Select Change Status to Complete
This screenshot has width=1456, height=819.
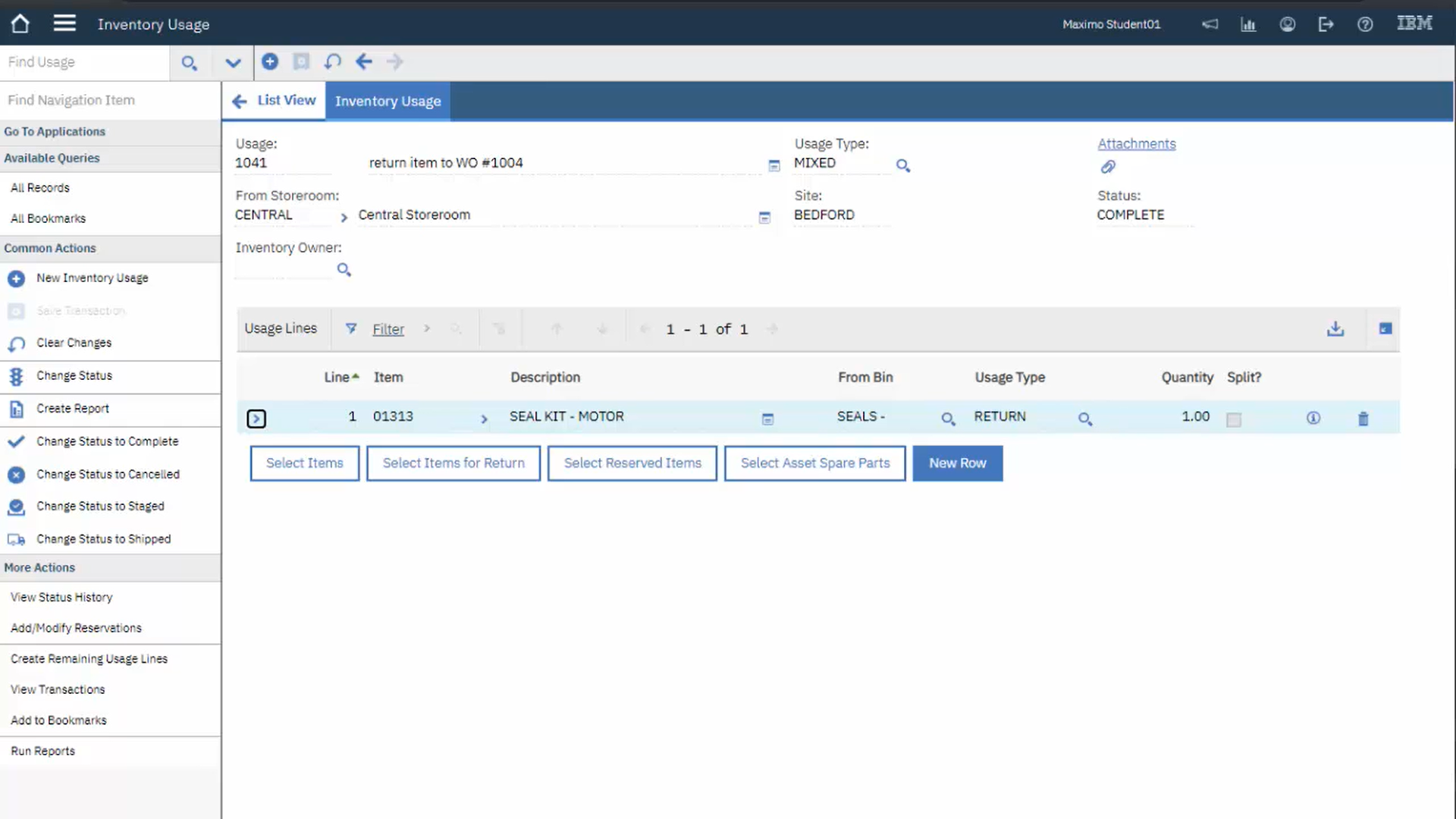(108, 441)
